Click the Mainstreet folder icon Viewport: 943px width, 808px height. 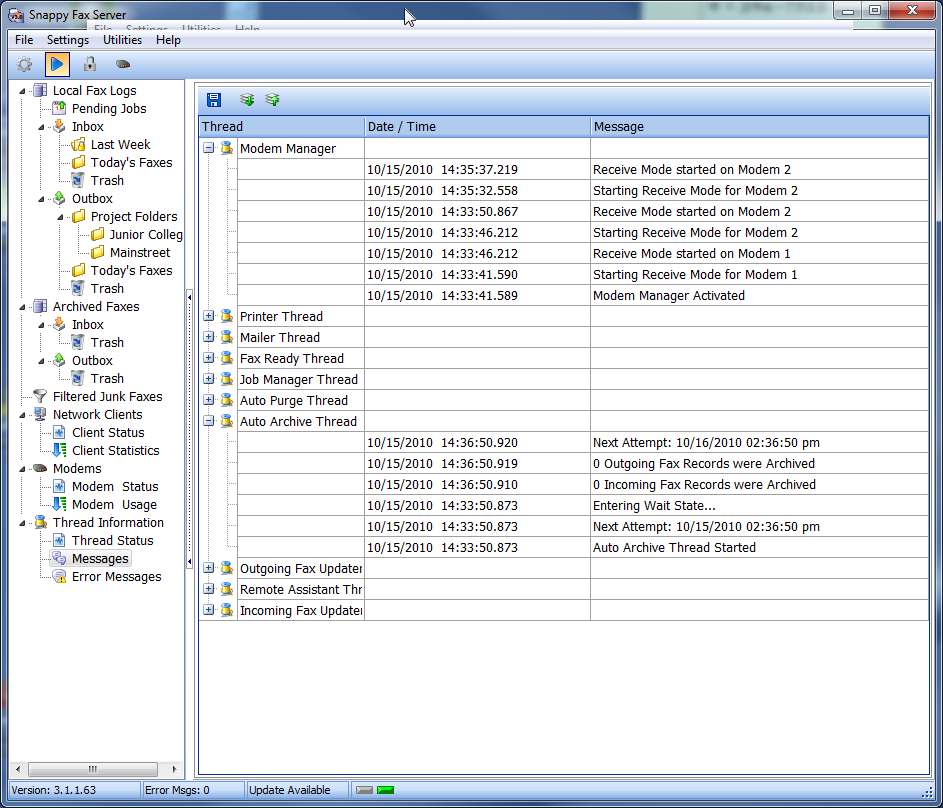pos(97,252)
